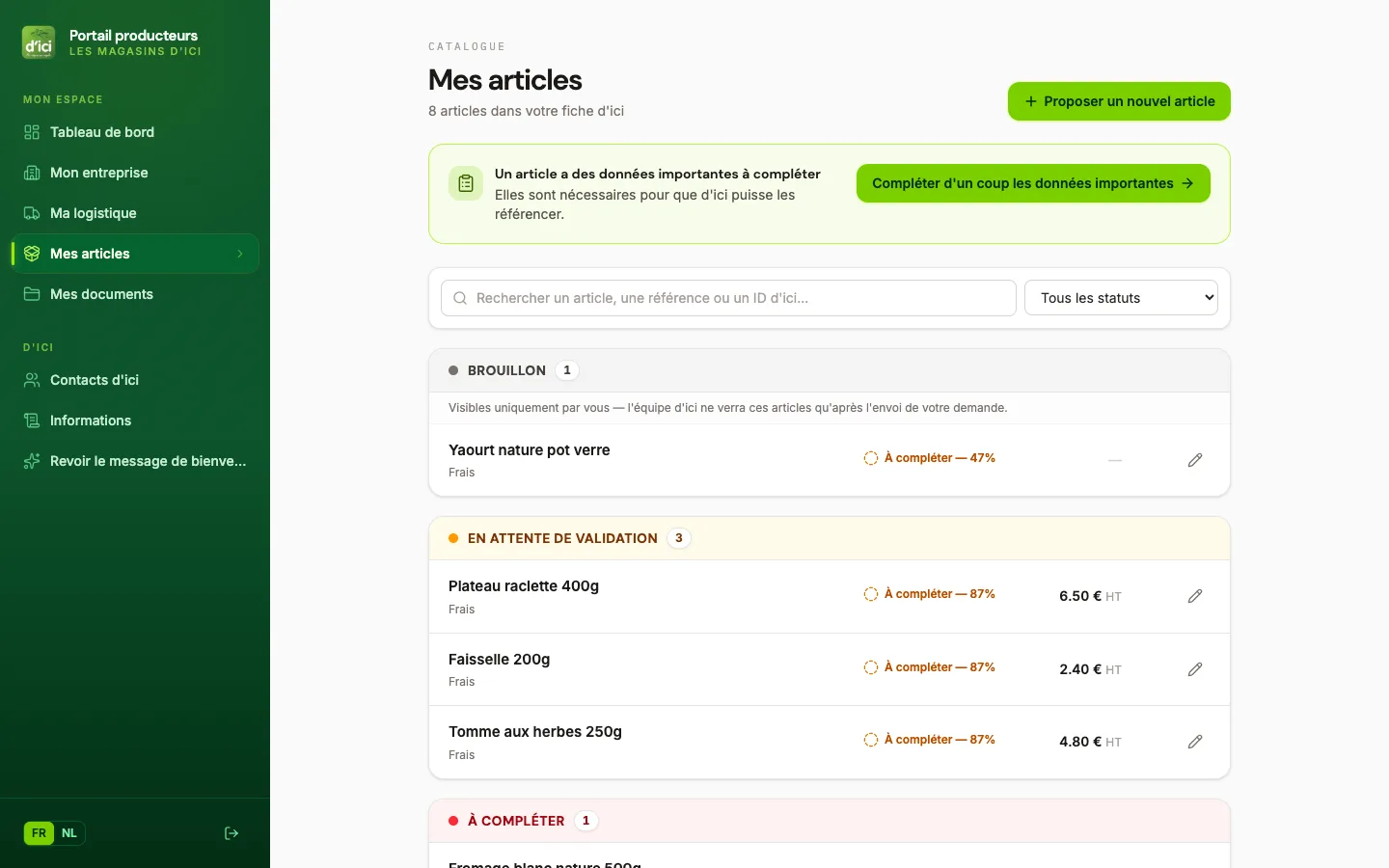
Task: Click the magnifier icon in search field
Action: (460, 298)
